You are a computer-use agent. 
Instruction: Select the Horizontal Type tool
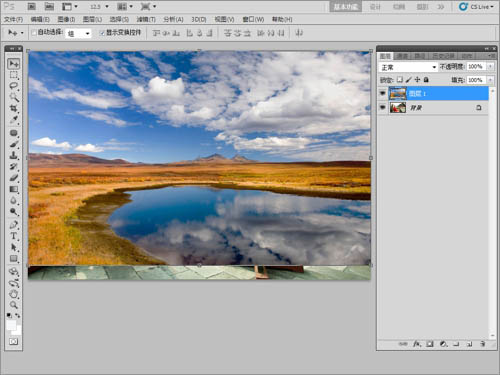click(x=14, y=236)
